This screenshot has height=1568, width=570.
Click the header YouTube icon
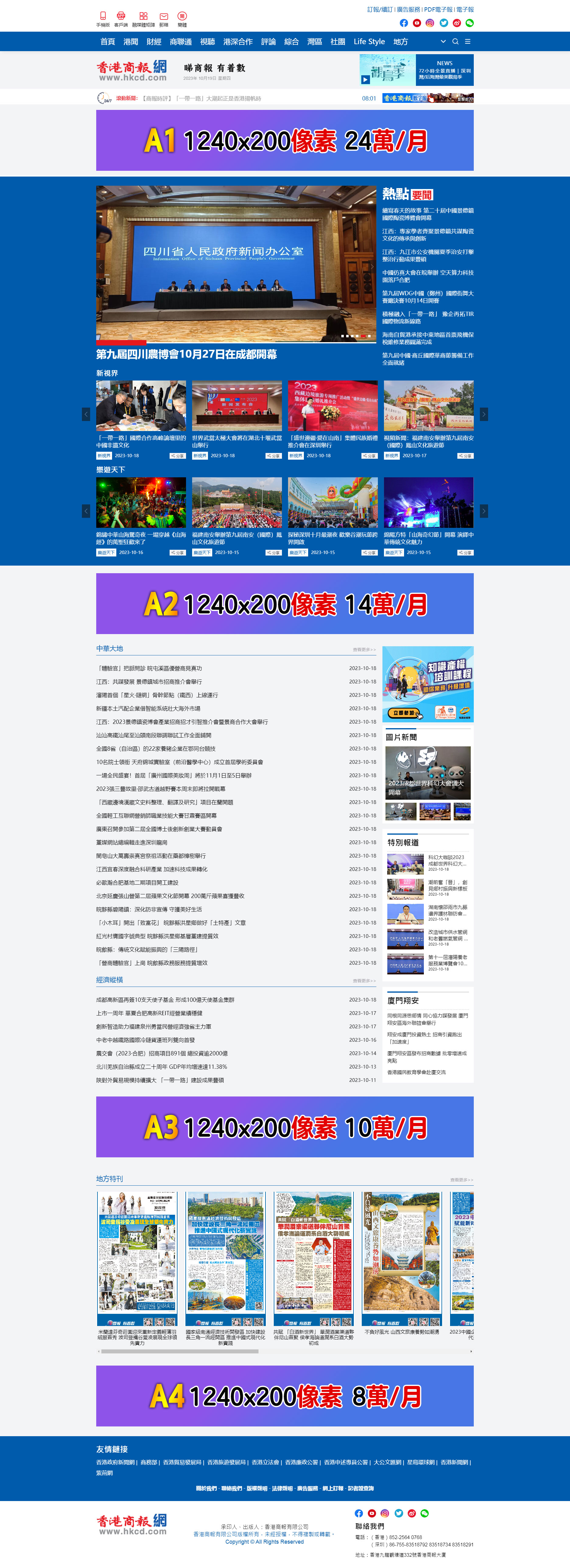pyautogui.click(x=417, y=23)
